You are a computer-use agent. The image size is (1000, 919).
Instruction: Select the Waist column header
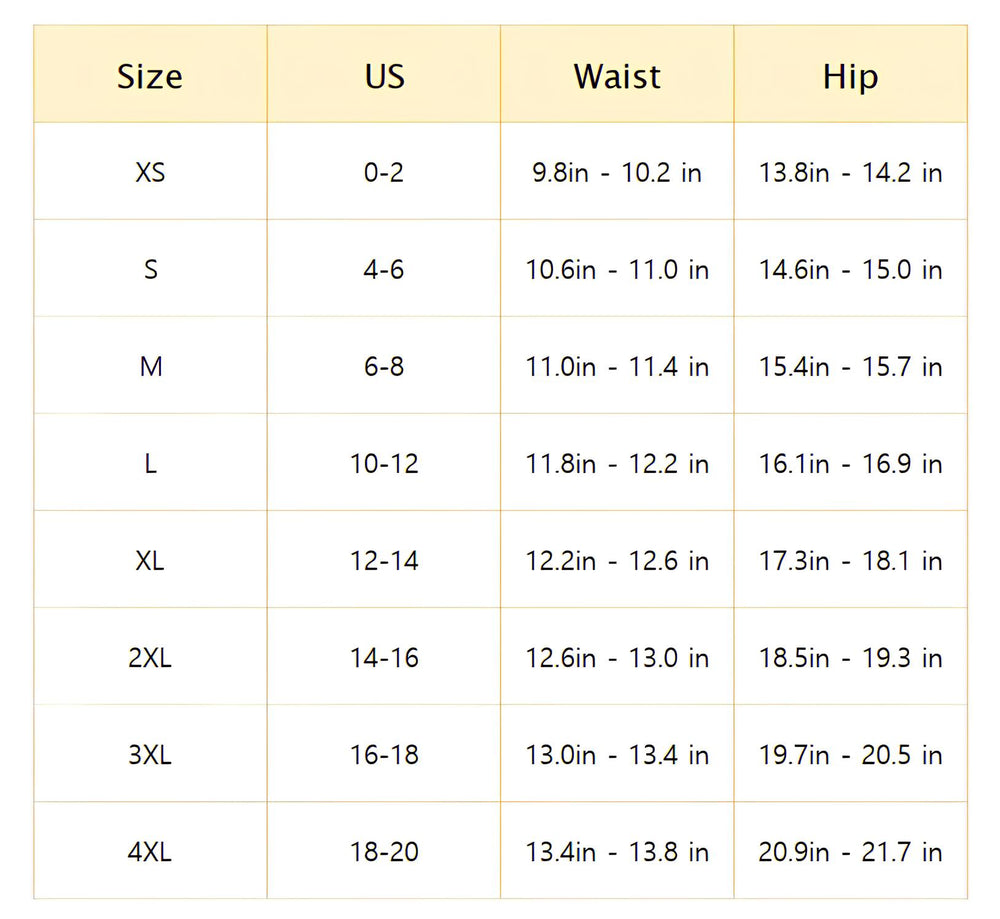(x=617, y=77)
